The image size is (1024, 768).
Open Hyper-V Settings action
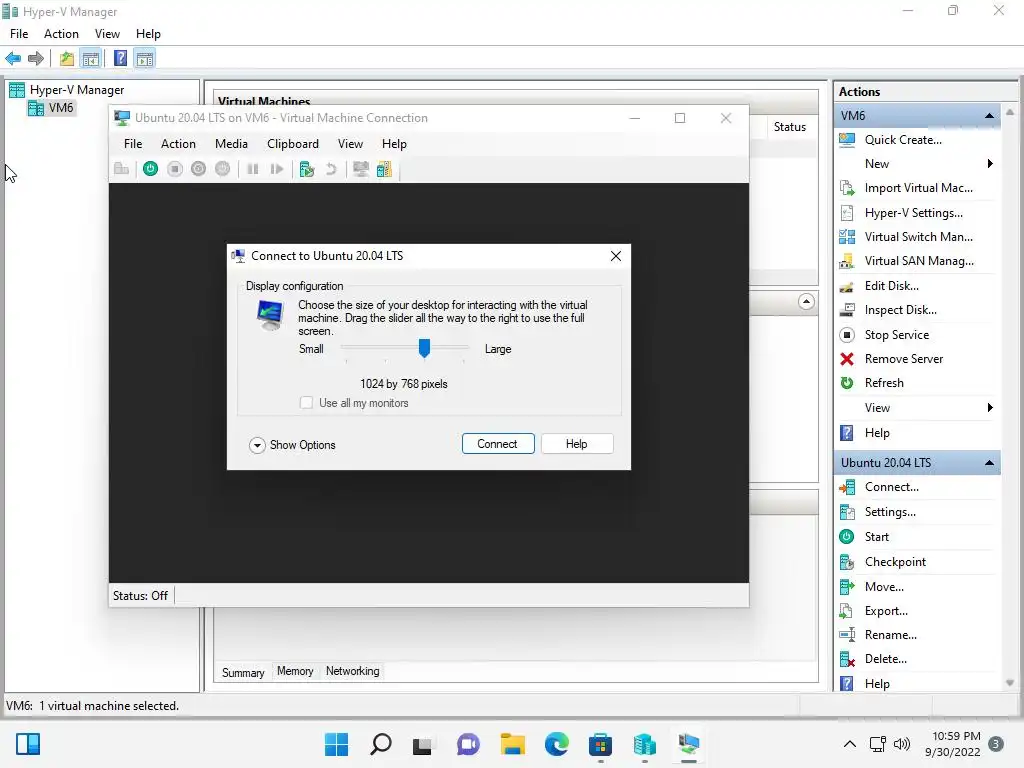(913, 213)
